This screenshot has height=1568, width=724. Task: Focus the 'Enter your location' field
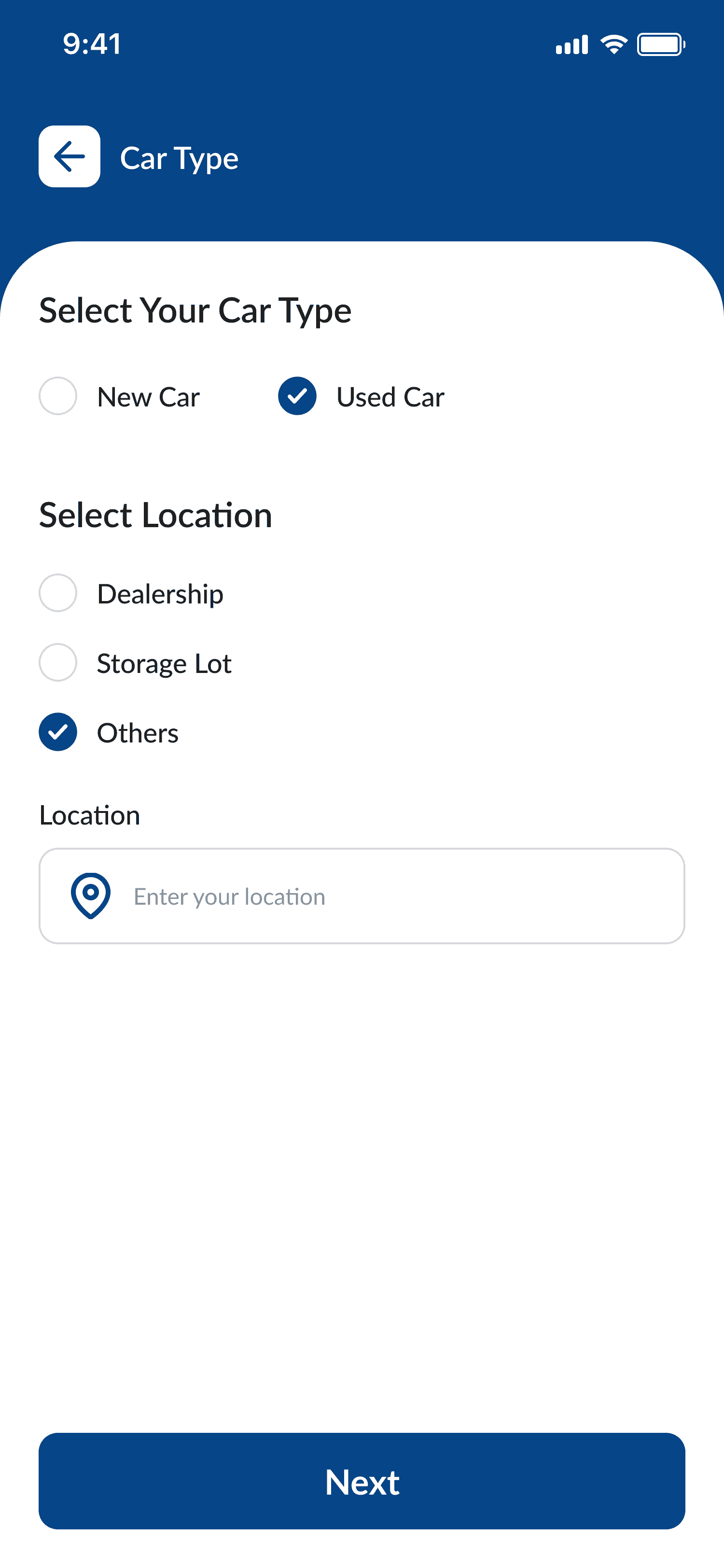pyautogui.click(x=402, y=896)
